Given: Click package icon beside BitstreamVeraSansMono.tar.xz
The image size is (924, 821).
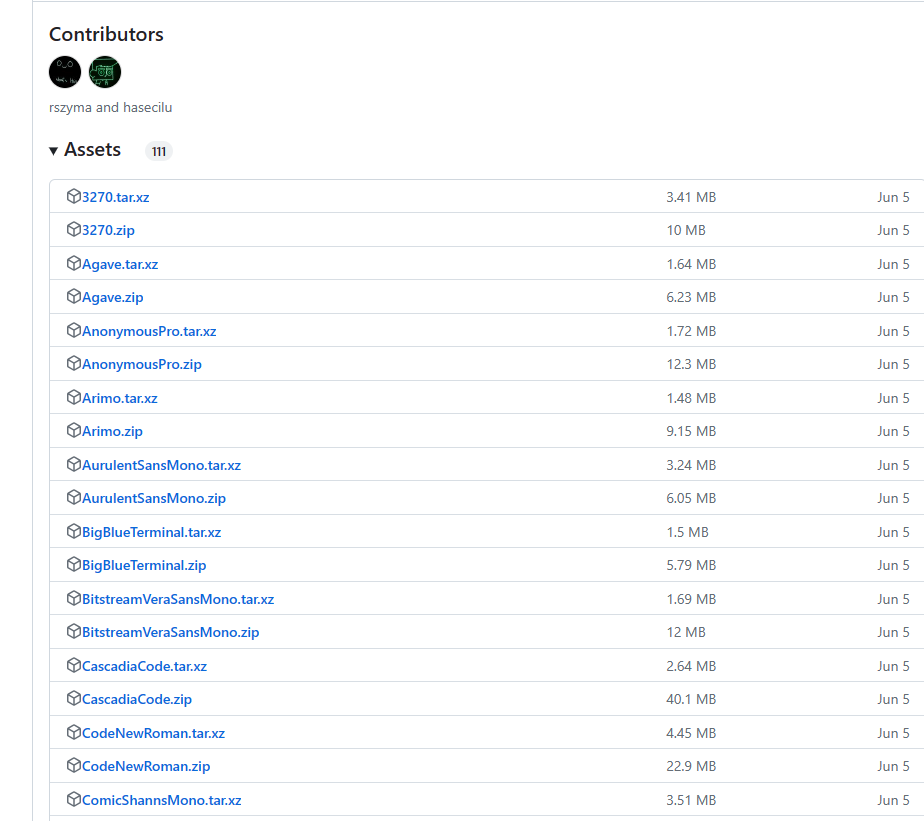Looking at the screenshot, I should [x=74, y=598].
